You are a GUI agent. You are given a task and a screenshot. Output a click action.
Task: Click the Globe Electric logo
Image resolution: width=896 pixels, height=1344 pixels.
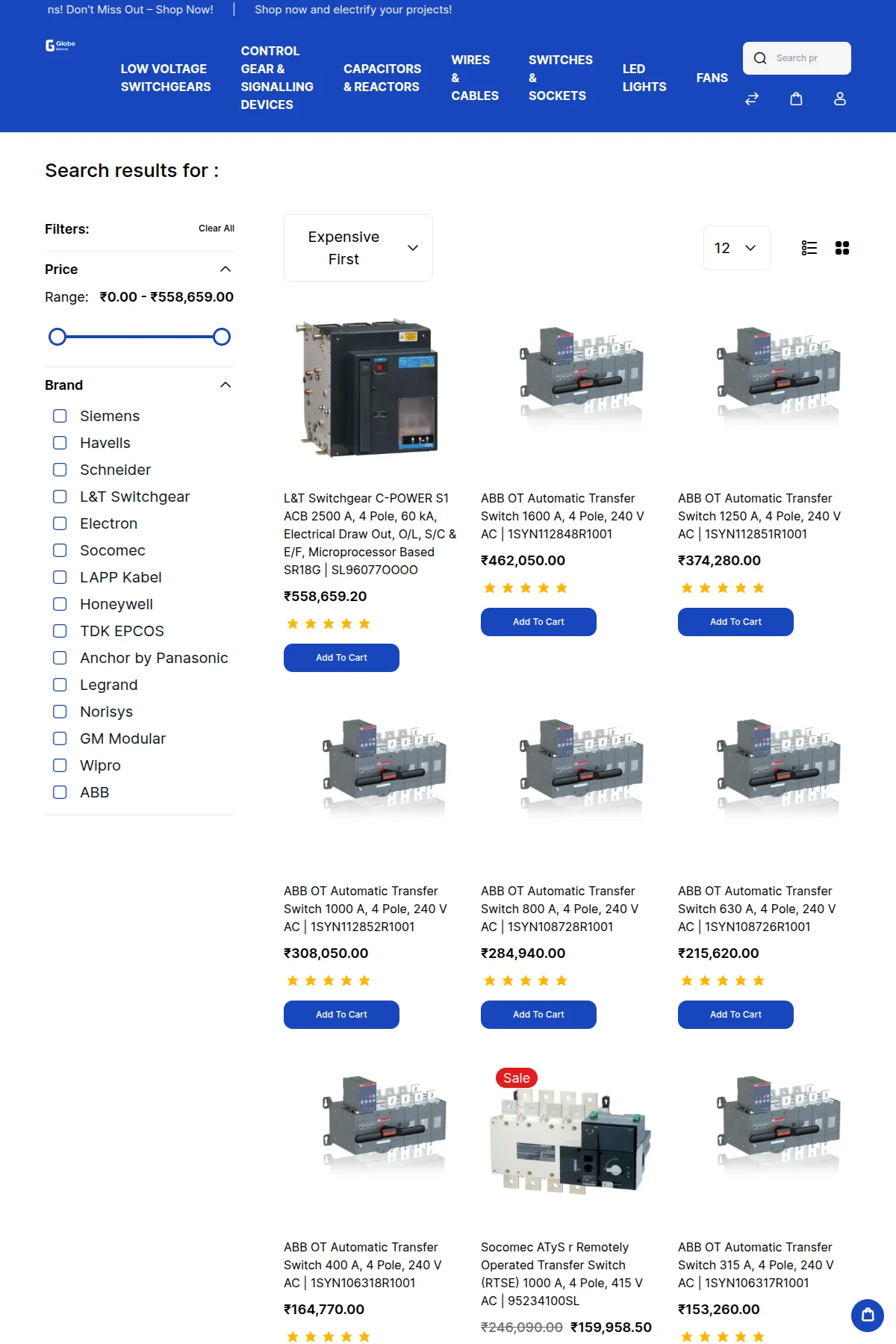coord(60,46)
